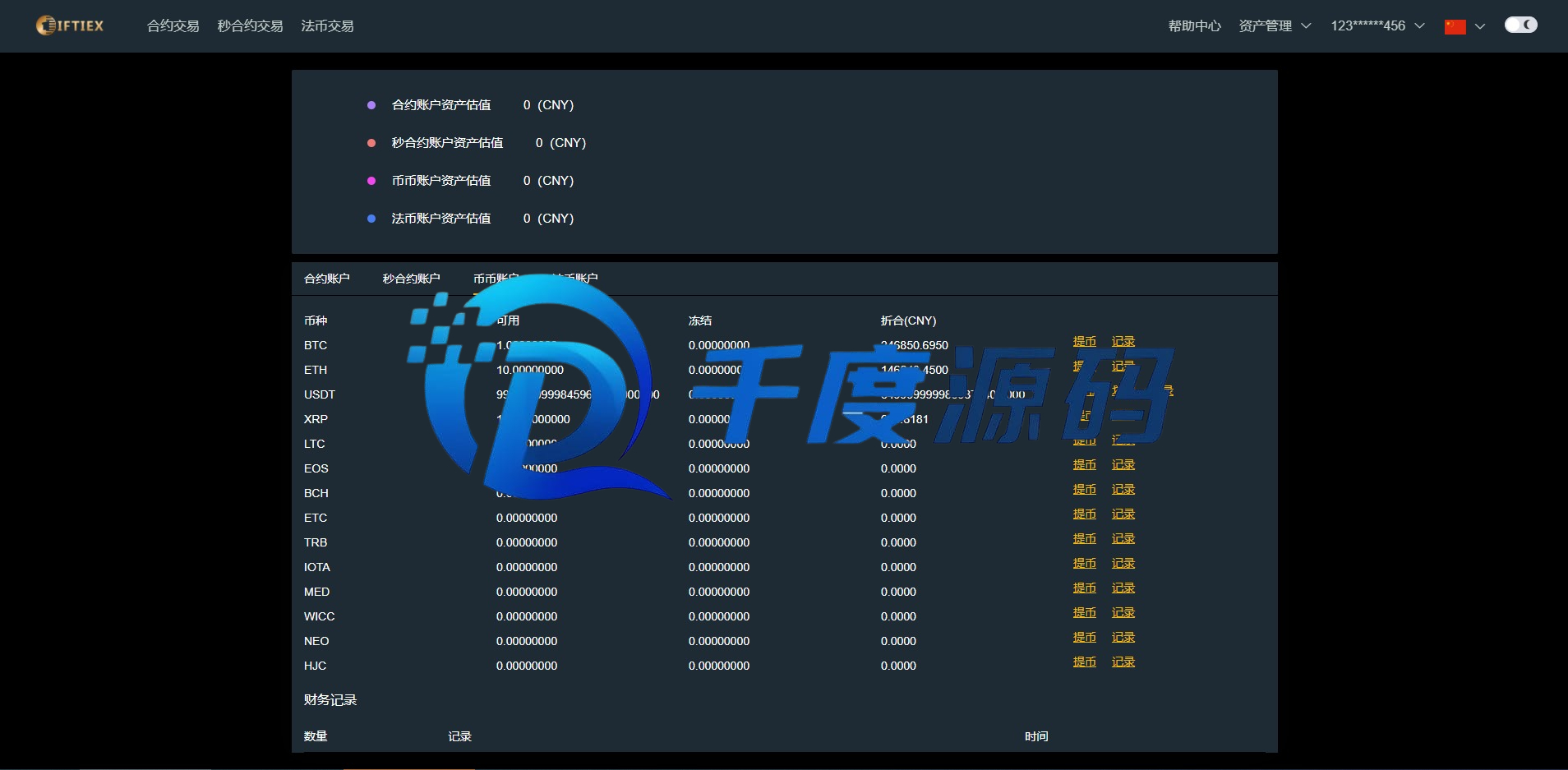Viewport: 1568px width, 770px height.
Task: Select the LTC currency label
Action: click(x=315, y=444)
